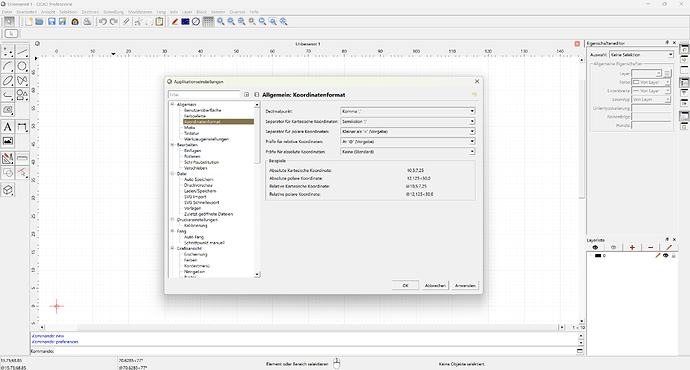The image size is (690, 370).
Task: Toggle the grid display icon
Action: (208, 22)
